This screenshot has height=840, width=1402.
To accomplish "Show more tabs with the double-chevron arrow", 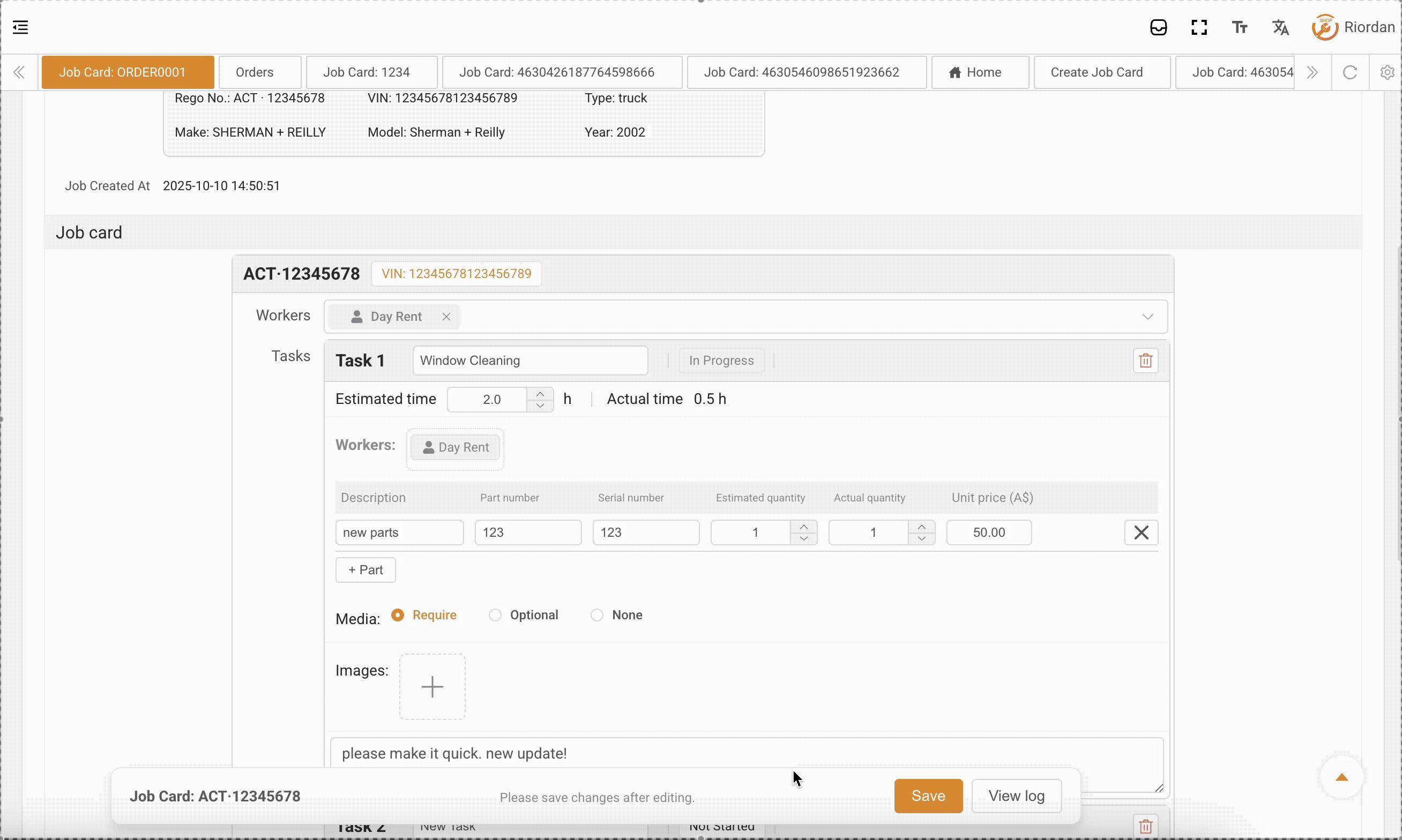I will click(x=1313, y=72).
